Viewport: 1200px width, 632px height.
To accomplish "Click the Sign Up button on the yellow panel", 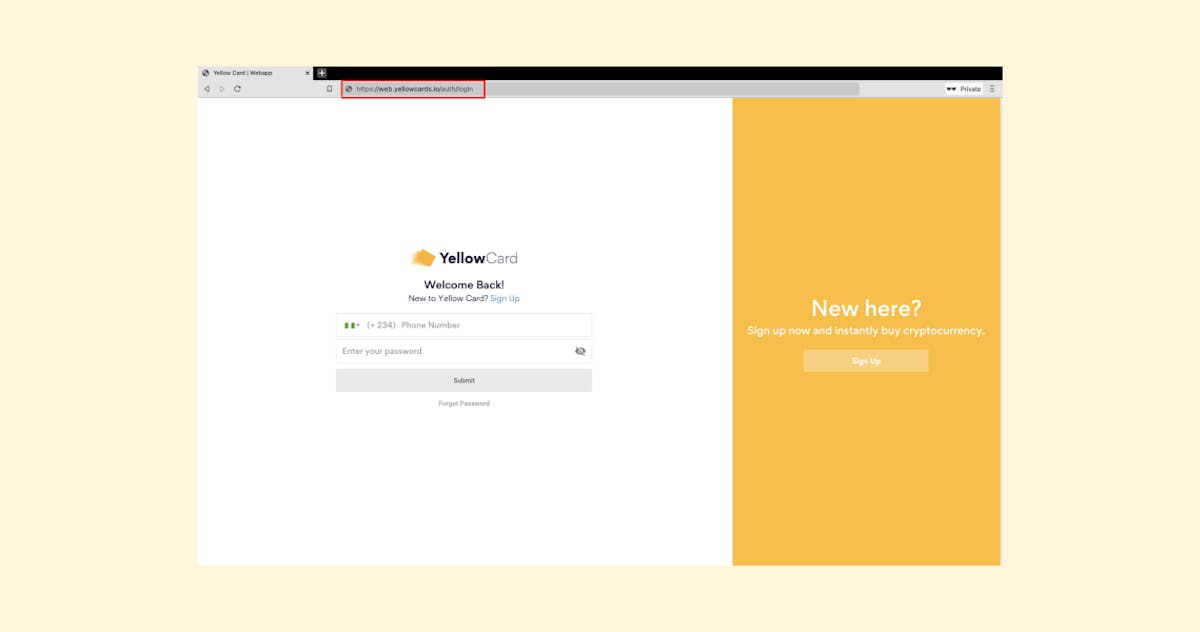I will point(866,361).
